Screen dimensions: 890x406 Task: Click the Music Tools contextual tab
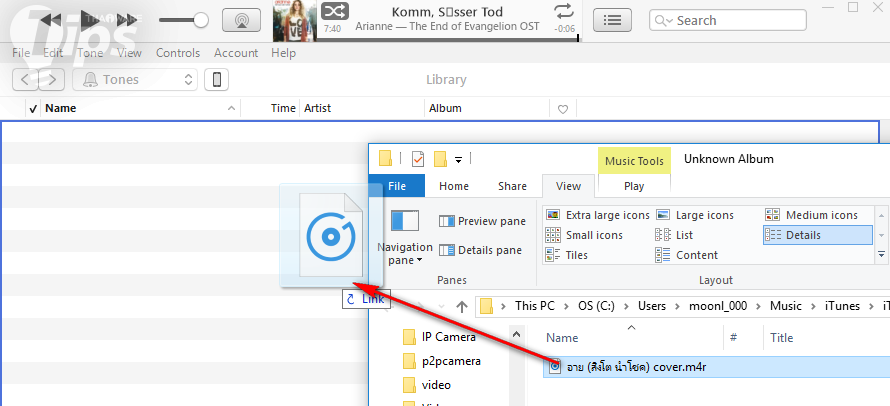click(x=634, y=161)
